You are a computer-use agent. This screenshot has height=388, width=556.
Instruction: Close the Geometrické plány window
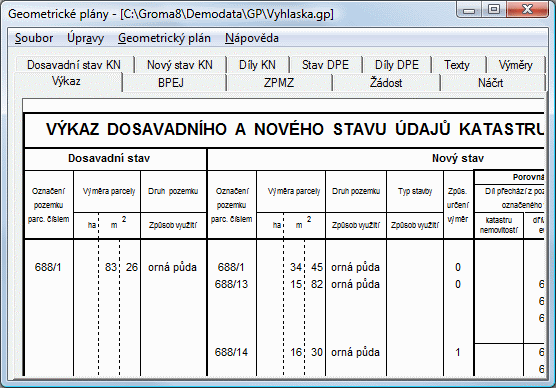click(528, 10)
